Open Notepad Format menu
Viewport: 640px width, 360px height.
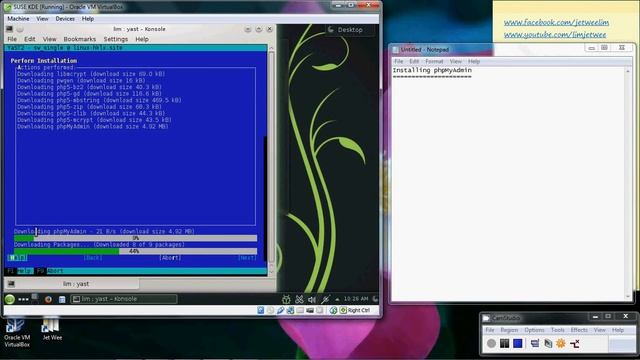434,61
